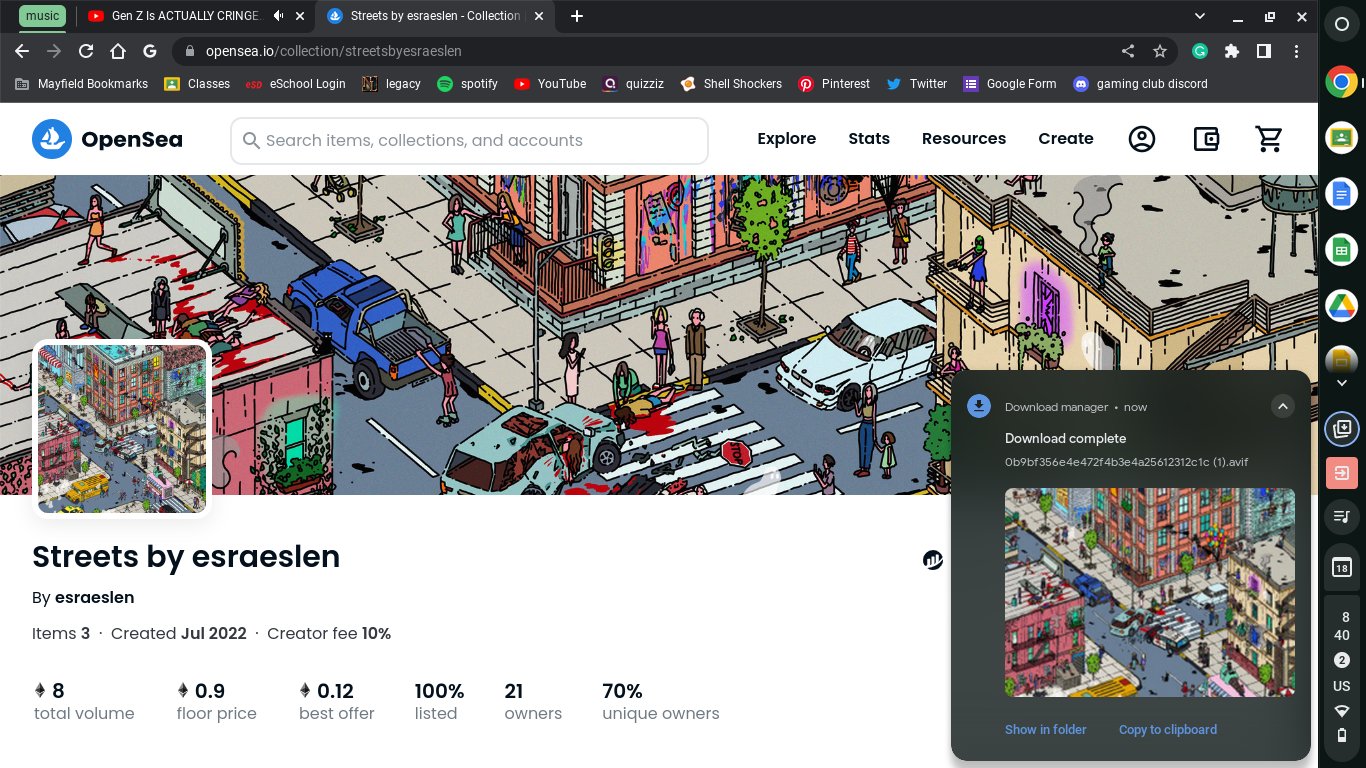This screenshot has width=1366, height=768.
Task: Click Copy to clipboard
Action: [x=1168, y=730]
